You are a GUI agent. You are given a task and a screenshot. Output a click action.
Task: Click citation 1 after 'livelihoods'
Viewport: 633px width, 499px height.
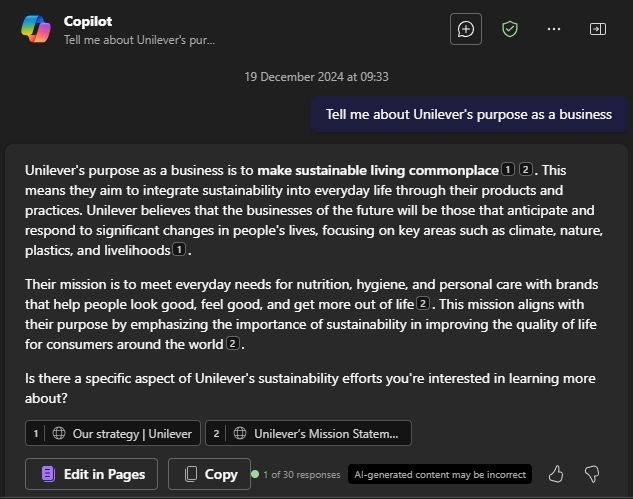[179, 250]
